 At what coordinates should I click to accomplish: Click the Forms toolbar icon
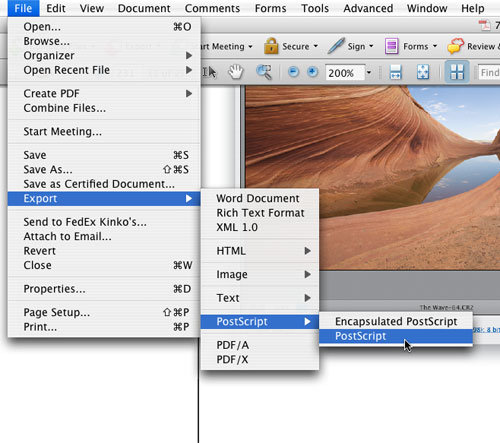(x=391, y=46)
